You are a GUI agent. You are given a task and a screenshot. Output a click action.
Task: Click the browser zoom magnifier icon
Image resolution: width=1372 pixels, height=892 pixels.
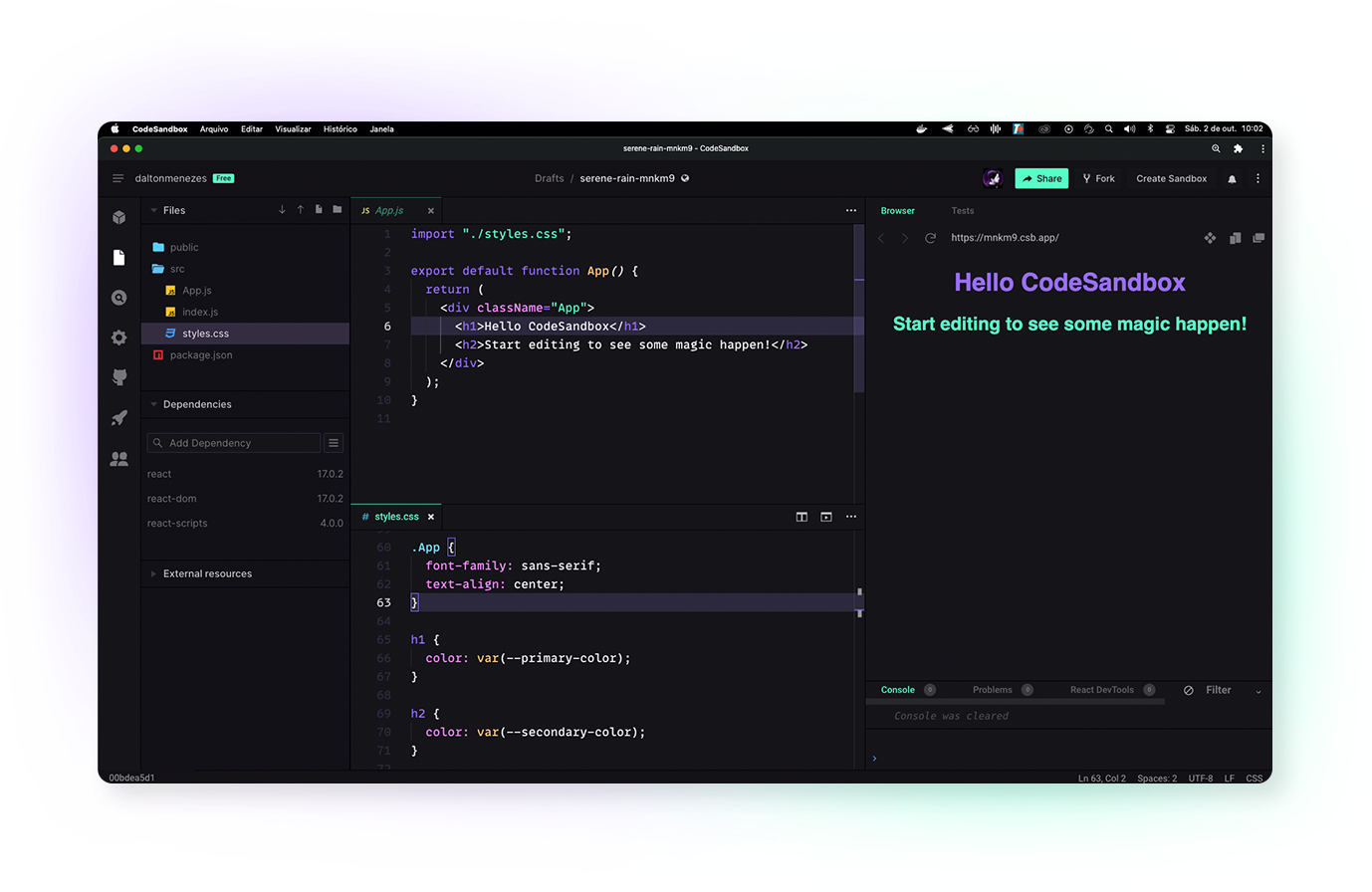1216,148
